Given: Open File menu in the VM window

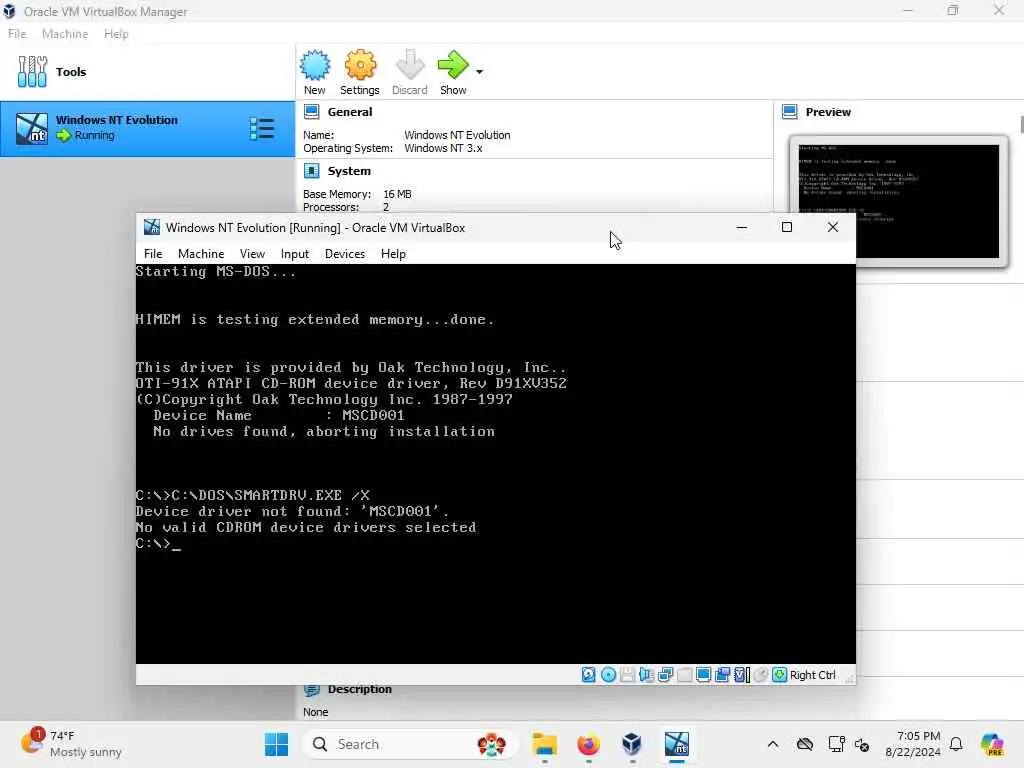Looking at the screenshot, I should click(153, 254).
